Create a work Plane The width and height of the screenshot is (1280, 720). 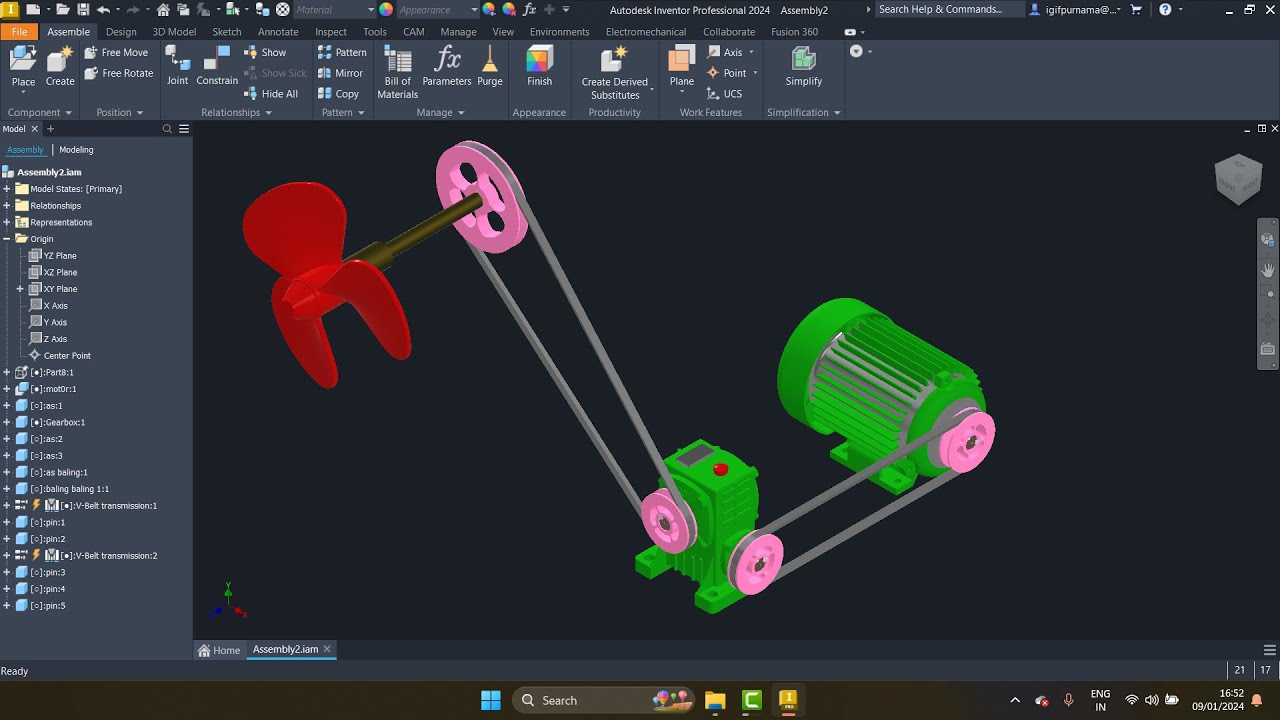pyautogui.click(x=682, y=66)
